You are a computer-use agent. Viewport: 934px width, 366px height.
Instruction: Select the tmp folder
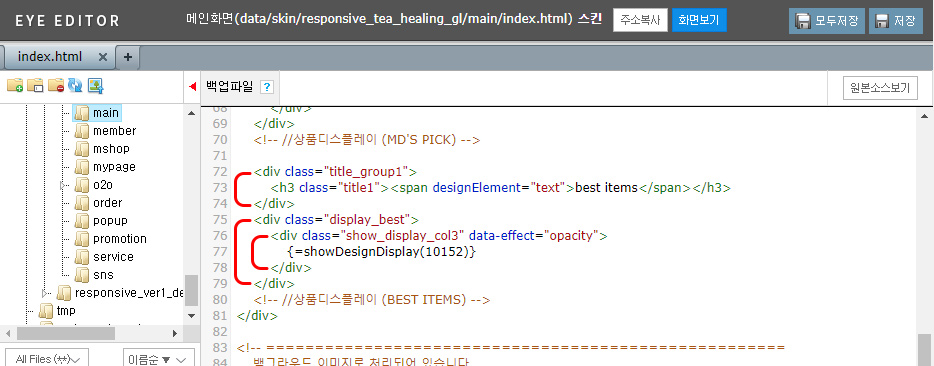click(x=66, y=311)
